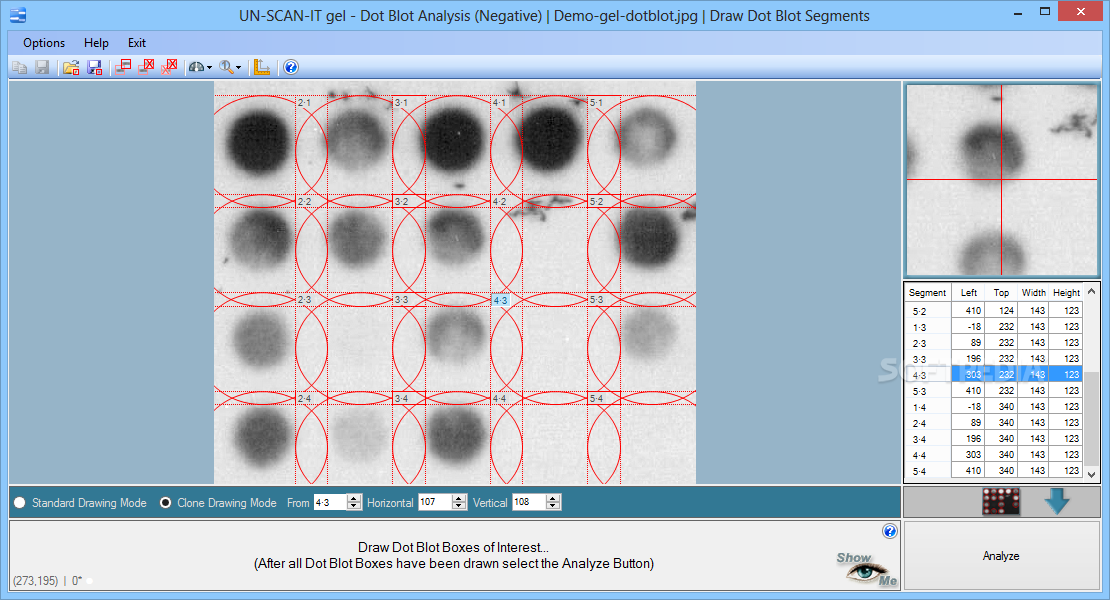Image resolution: width=1110 pixels, height=600 pixels.
Task: Click the Width column header
Action: tap(1034, 292)
